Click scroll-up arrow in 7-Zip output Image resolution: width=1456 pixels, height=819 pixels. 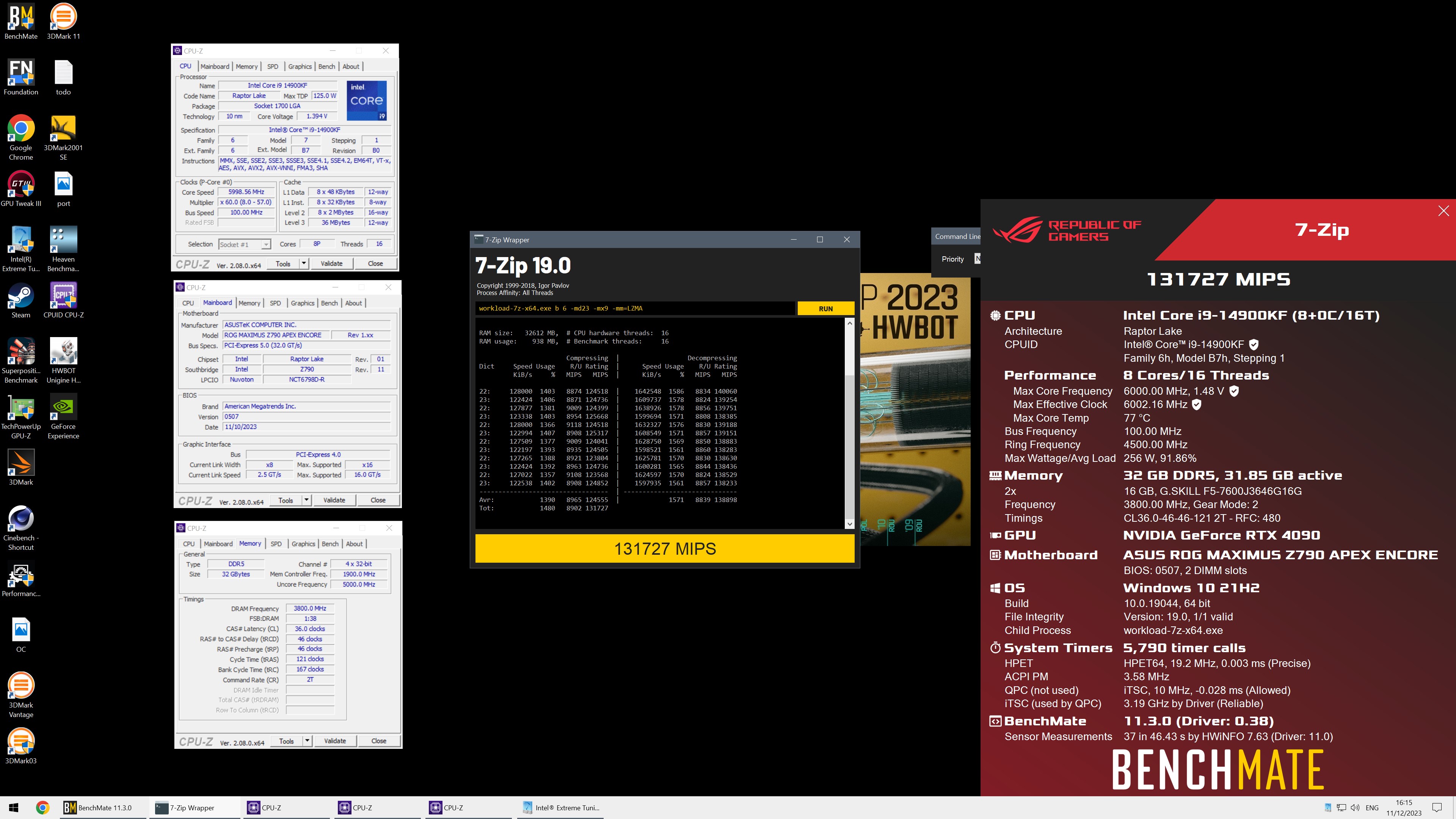click(849, 323)
